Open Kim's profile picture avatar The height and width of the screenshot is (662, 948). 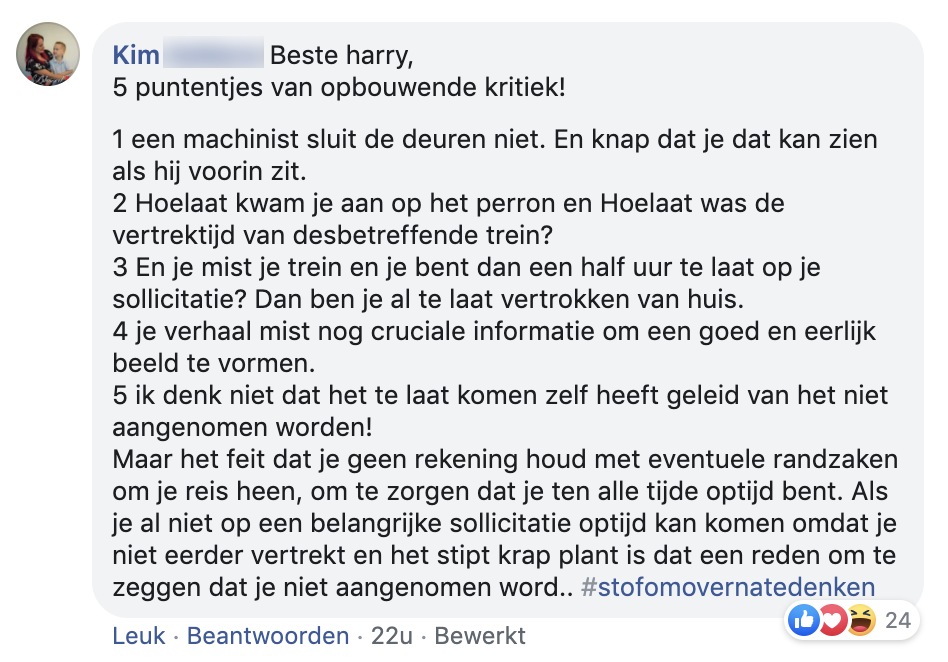(x=48, y=54)
